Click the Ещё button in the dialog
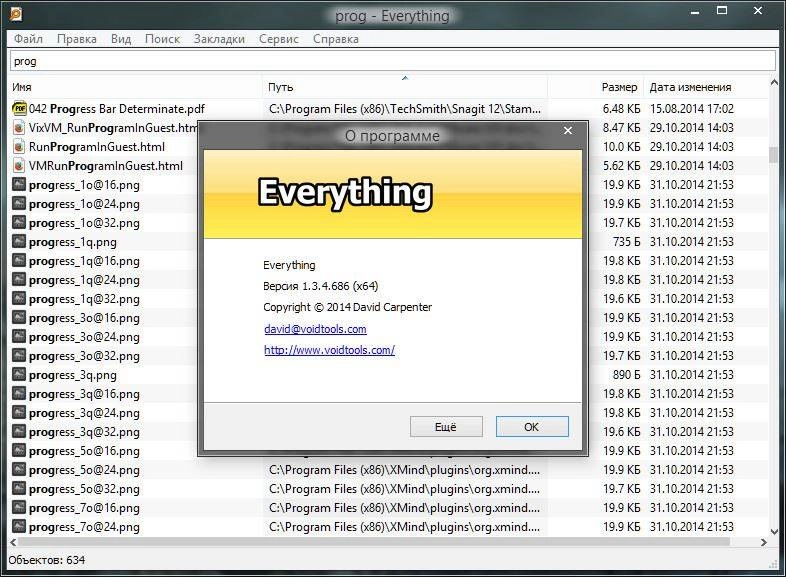 [x=446, y=427]
